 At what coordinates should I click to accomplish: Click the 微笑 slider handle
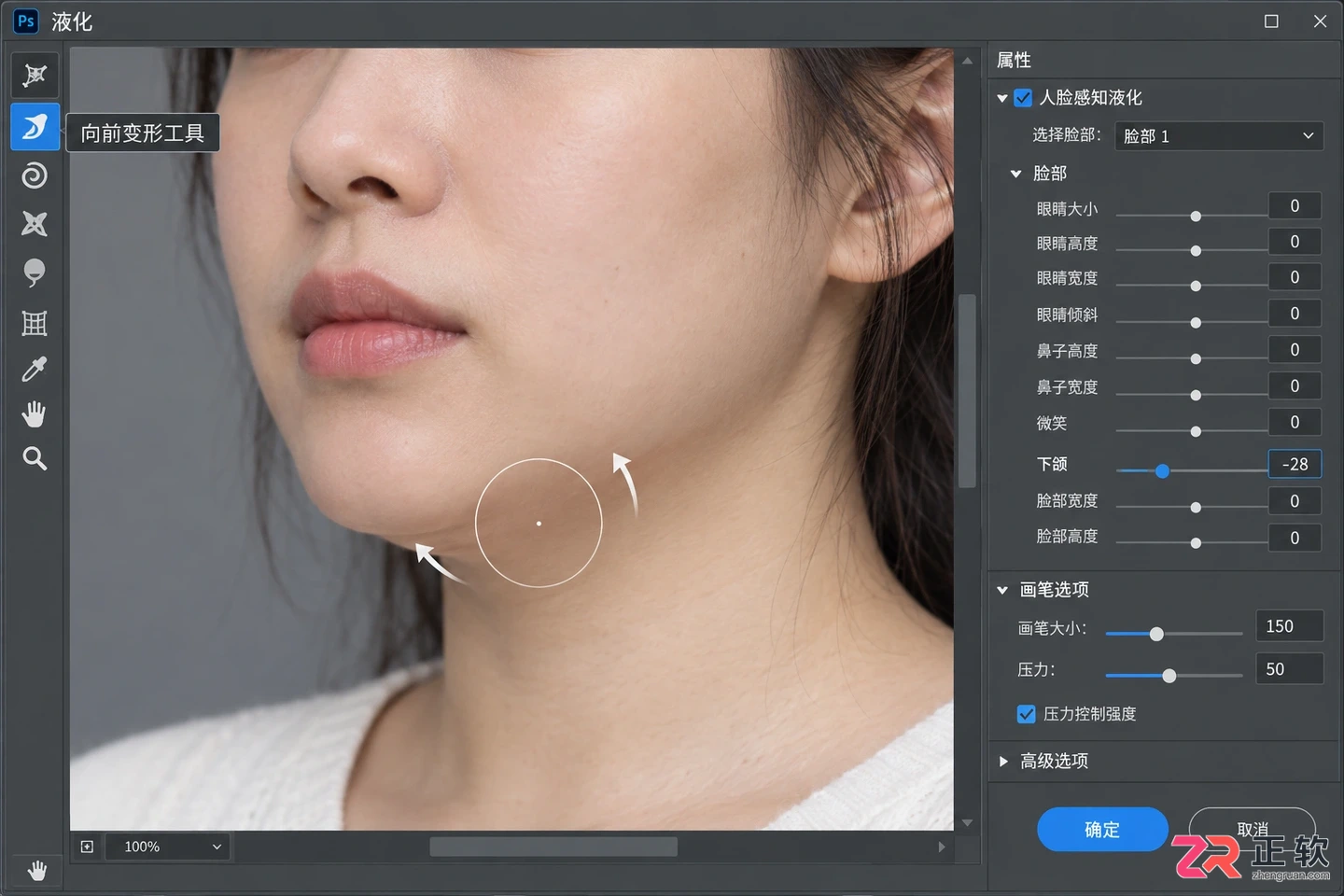(1196, 432)
